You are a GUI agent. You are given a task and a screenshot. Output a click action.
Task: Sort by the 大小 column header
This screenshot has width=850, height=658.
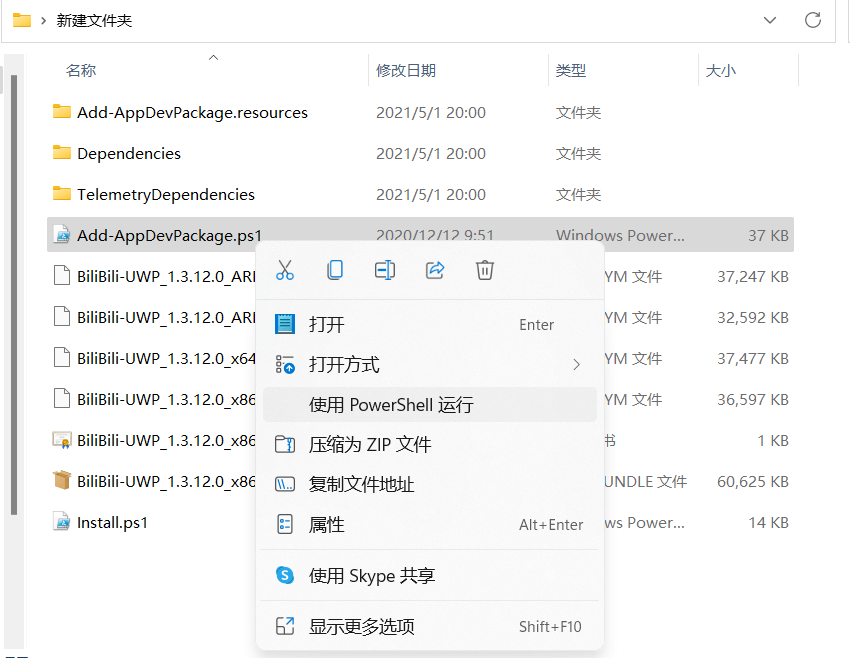720,70
